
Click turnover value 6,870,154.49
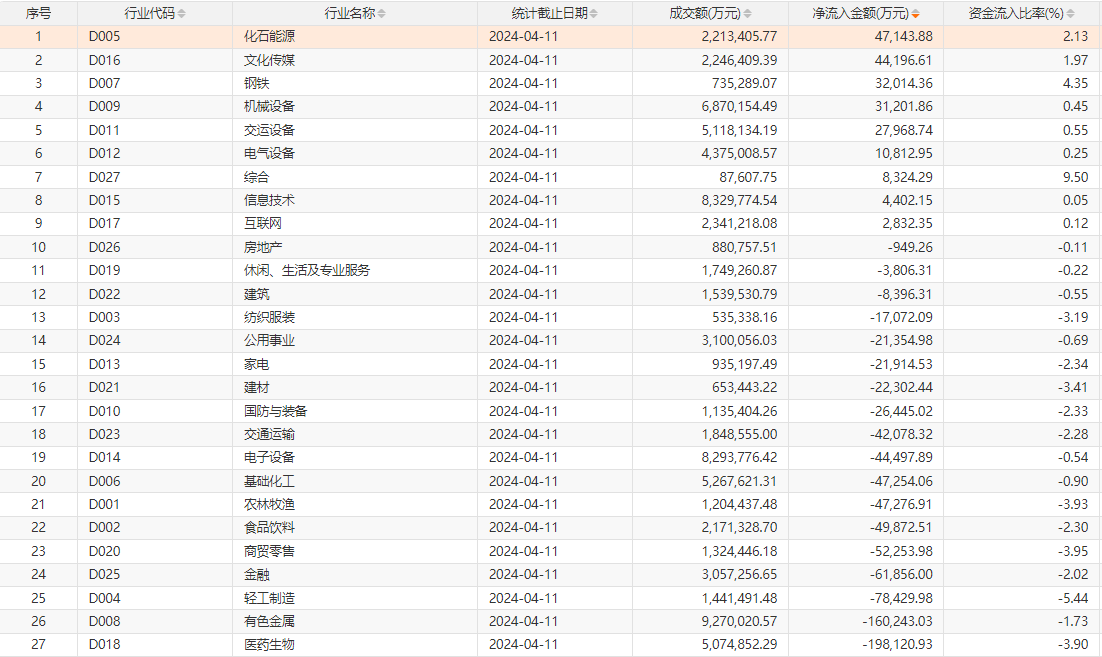[739, 107]
